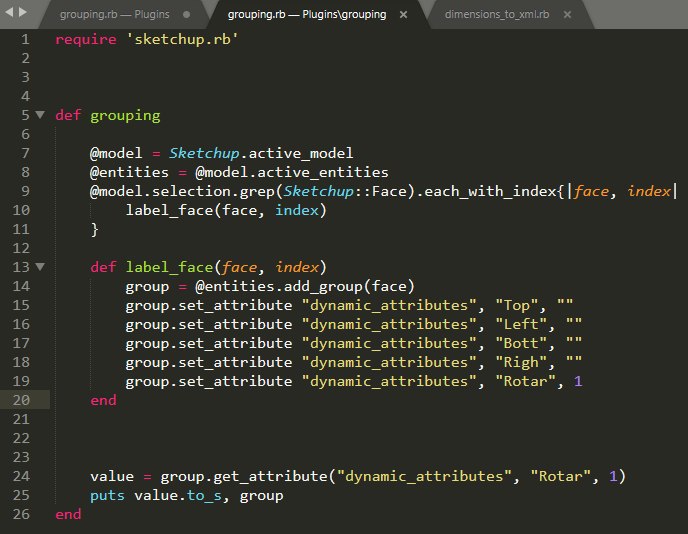Click @entities variable on line 8
The image size is (688, 534).
(x=129, y=172)
